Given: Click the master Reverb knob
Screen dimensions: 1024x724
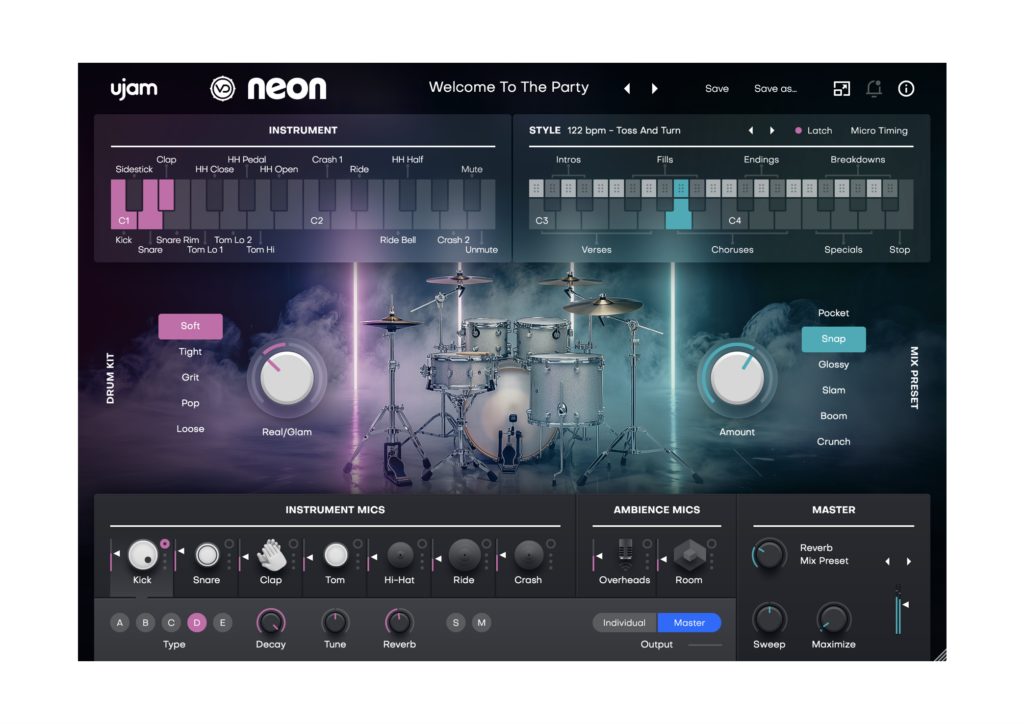Looking at the screenshot, I should (x=769, y=555).
